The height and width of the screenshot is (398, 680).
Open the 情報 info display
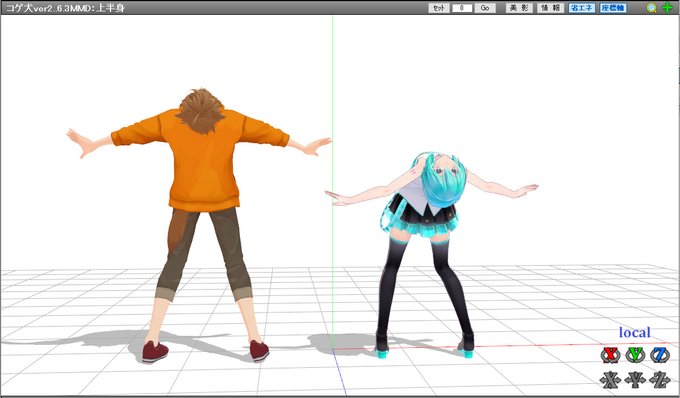pos(550,8)
